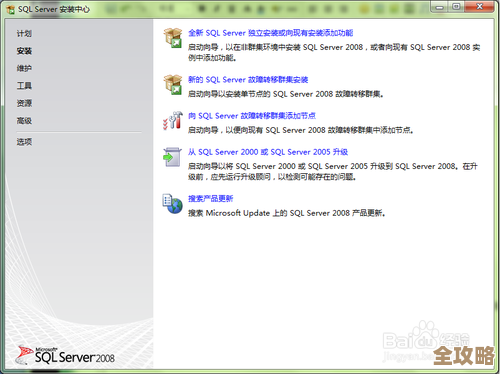Open link 从 SQL Server 2000 或 SQL Server 2005 升级

point(268,152)
